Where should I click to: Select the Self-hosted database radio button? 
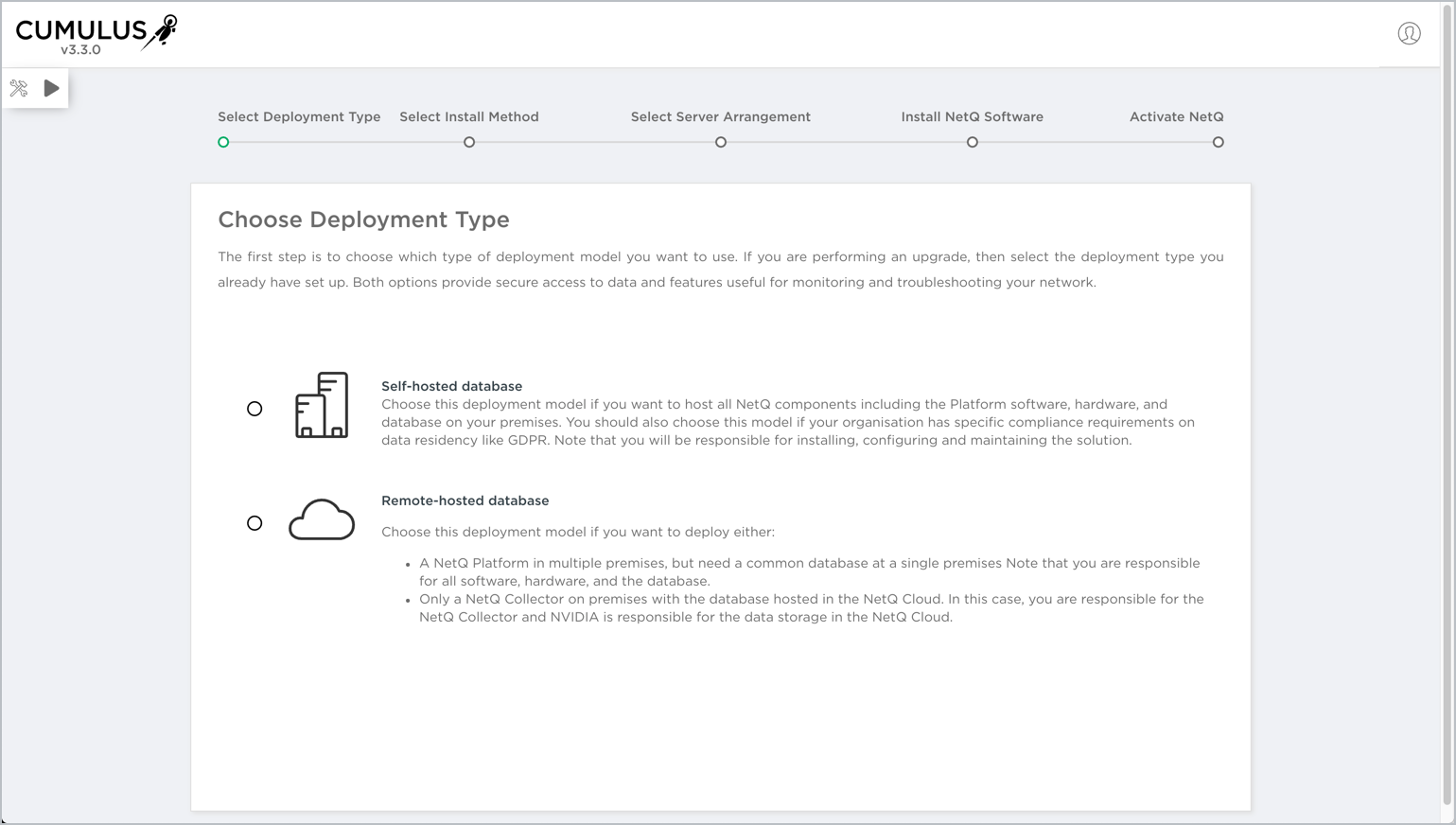[x=254, y=409]
